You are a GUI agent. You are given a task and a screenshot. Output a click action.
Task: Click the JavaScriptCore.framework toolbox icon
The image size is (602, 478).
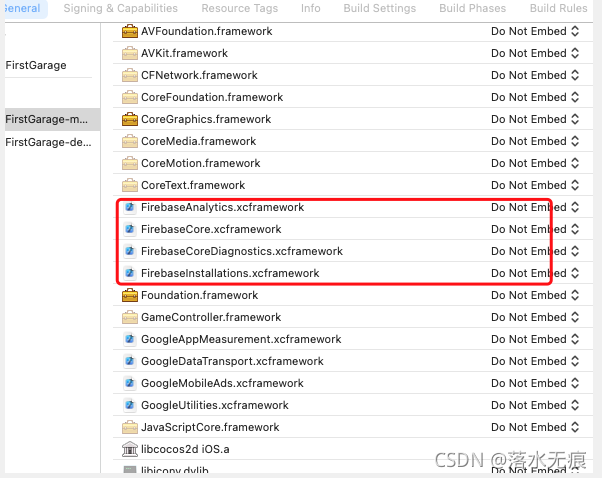(130, 427)
